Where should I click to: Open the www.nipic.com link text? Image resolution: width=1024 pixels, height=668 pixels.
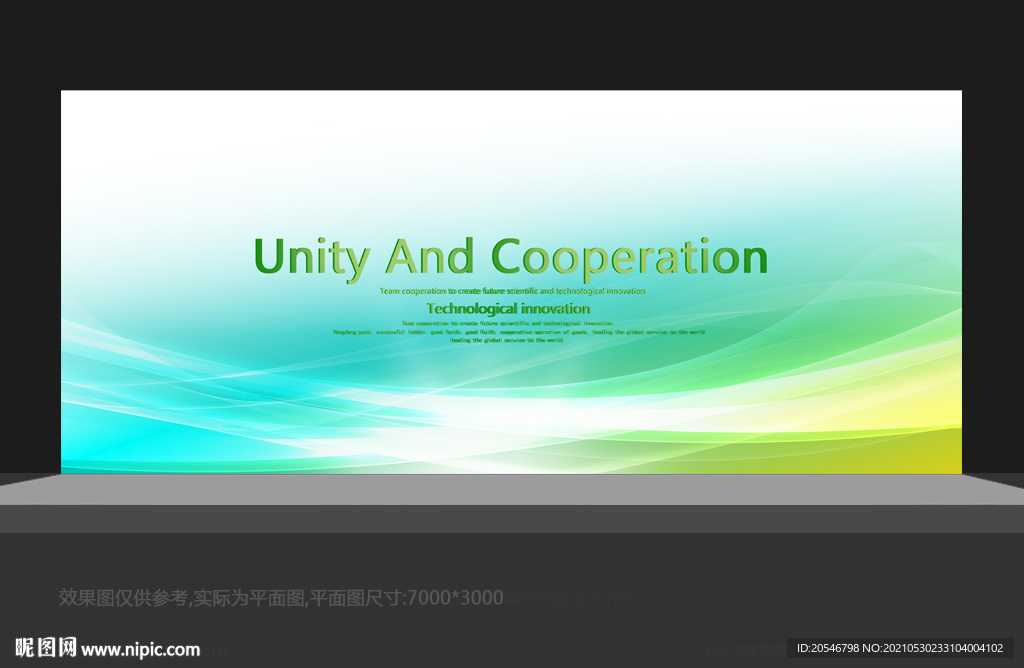point(140,650)
